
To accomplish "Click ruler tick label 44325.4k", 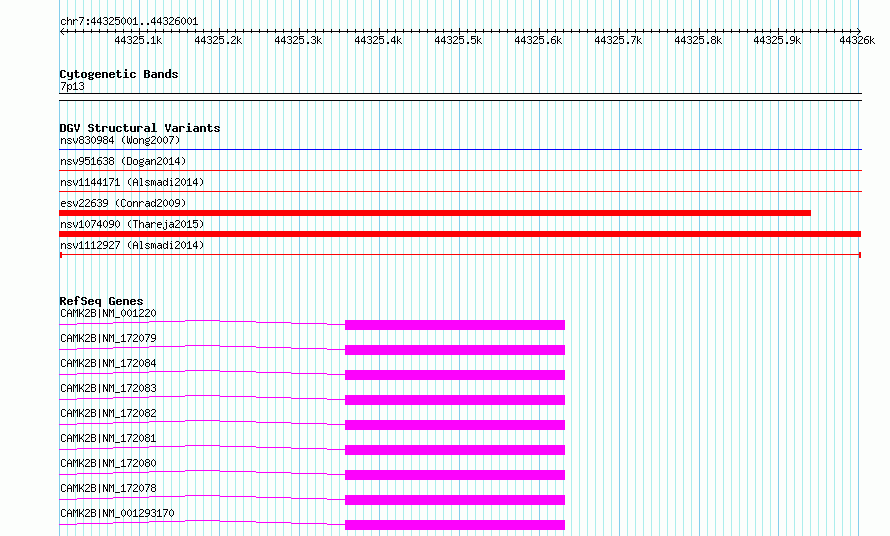I will click(378, 40).
